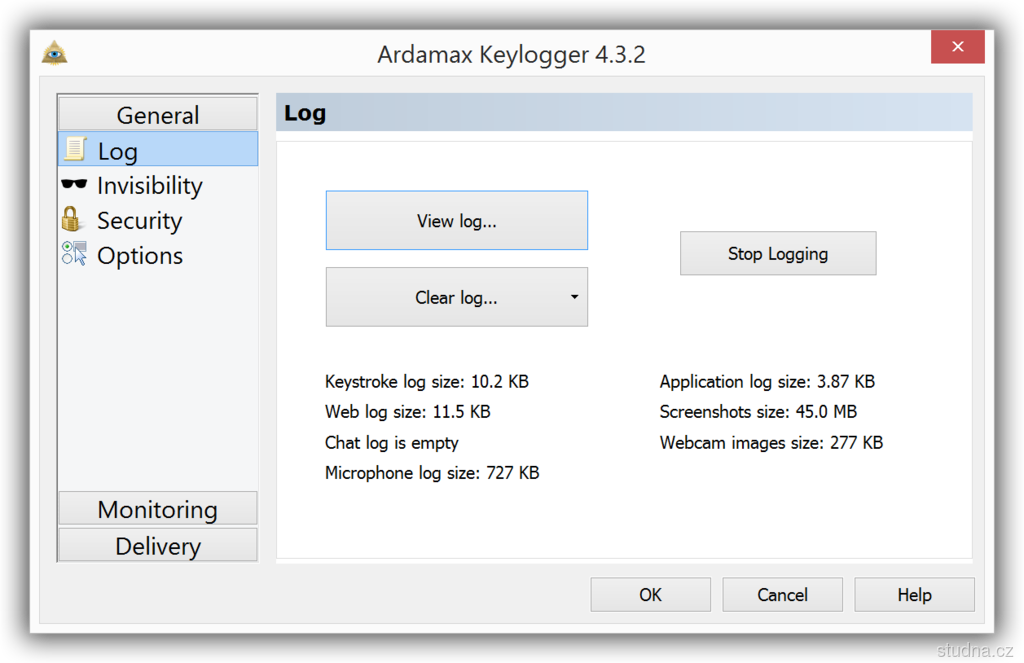Expand the General section header
This screenshot has width=1024, height=663.
pyautogui.click(x=157, y=115)
